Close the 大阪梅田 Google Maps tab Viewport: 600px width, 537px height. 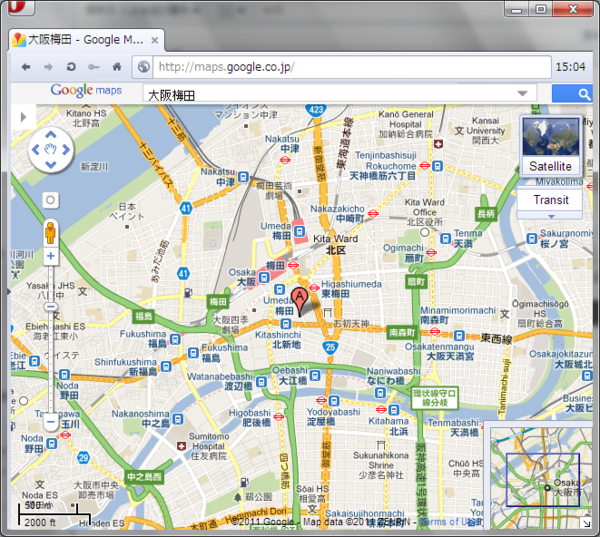[x=155, y=40]
